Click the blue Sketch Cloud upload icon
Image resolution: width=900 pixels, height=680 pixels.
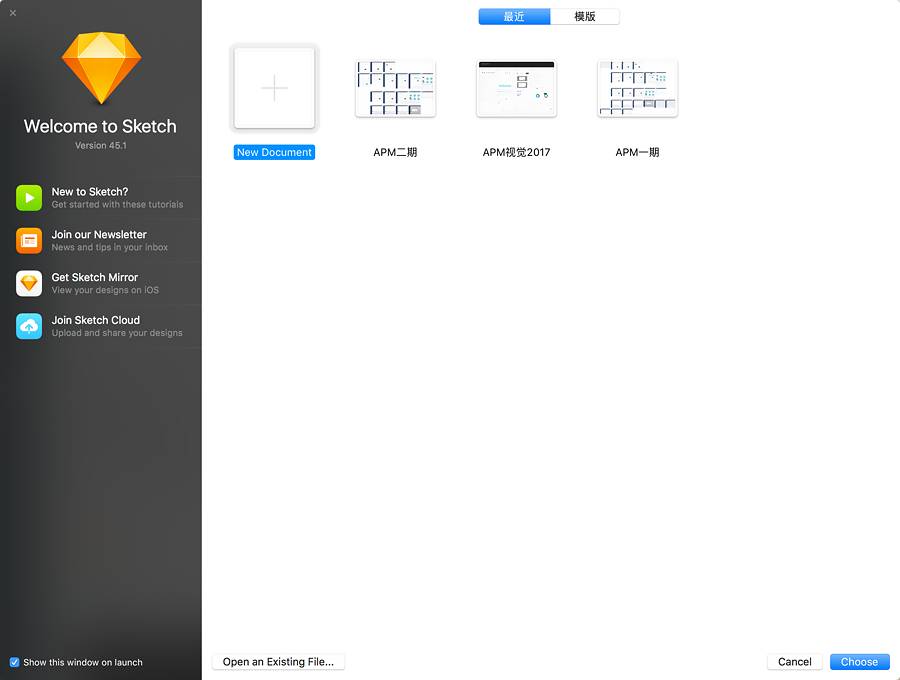(29, 326)
